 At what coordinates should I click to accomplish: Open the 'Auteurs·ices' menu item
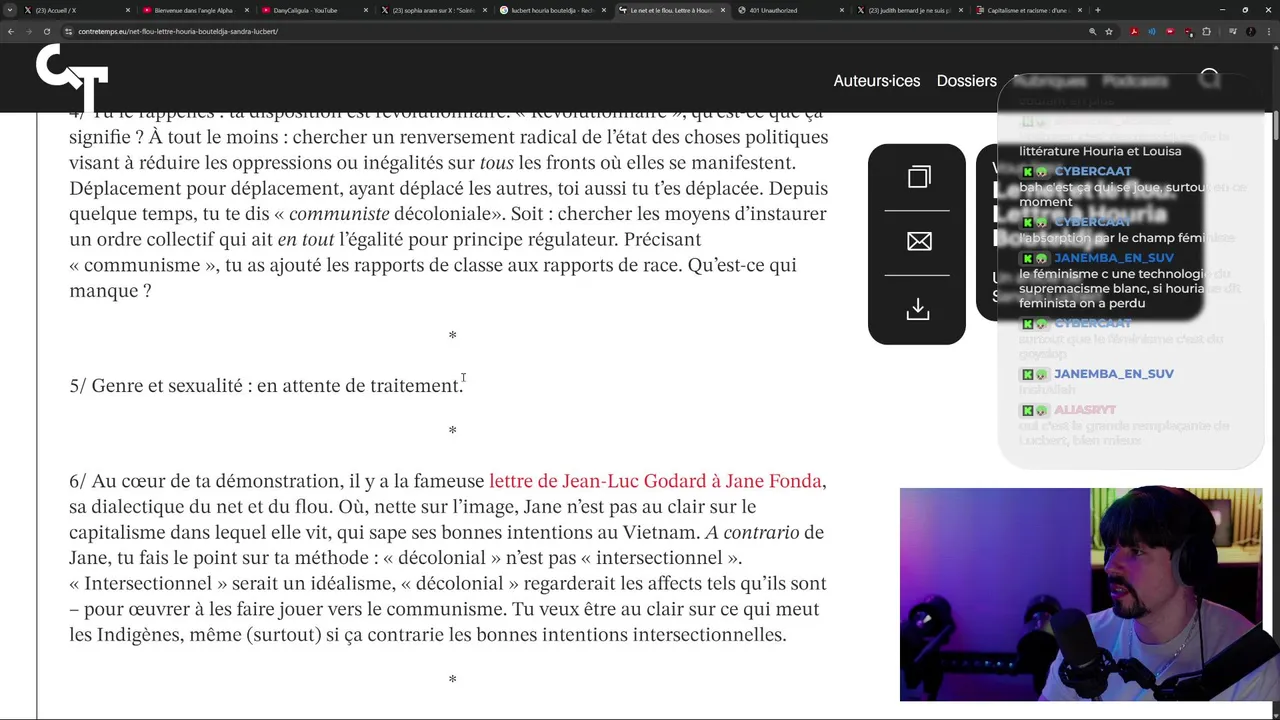pyautogui.click(x=877, y=81)
